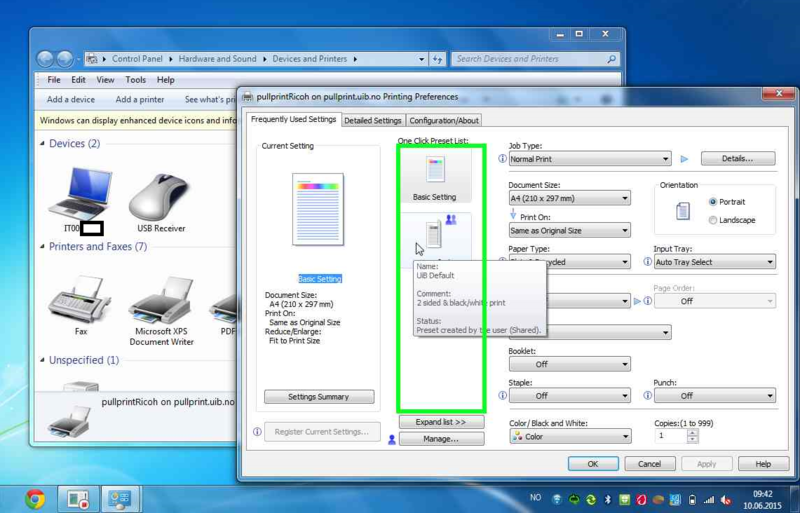Click Cancel in Printing Preferences
The width and height of the screenshot is (800, 513).
[649, 464]
